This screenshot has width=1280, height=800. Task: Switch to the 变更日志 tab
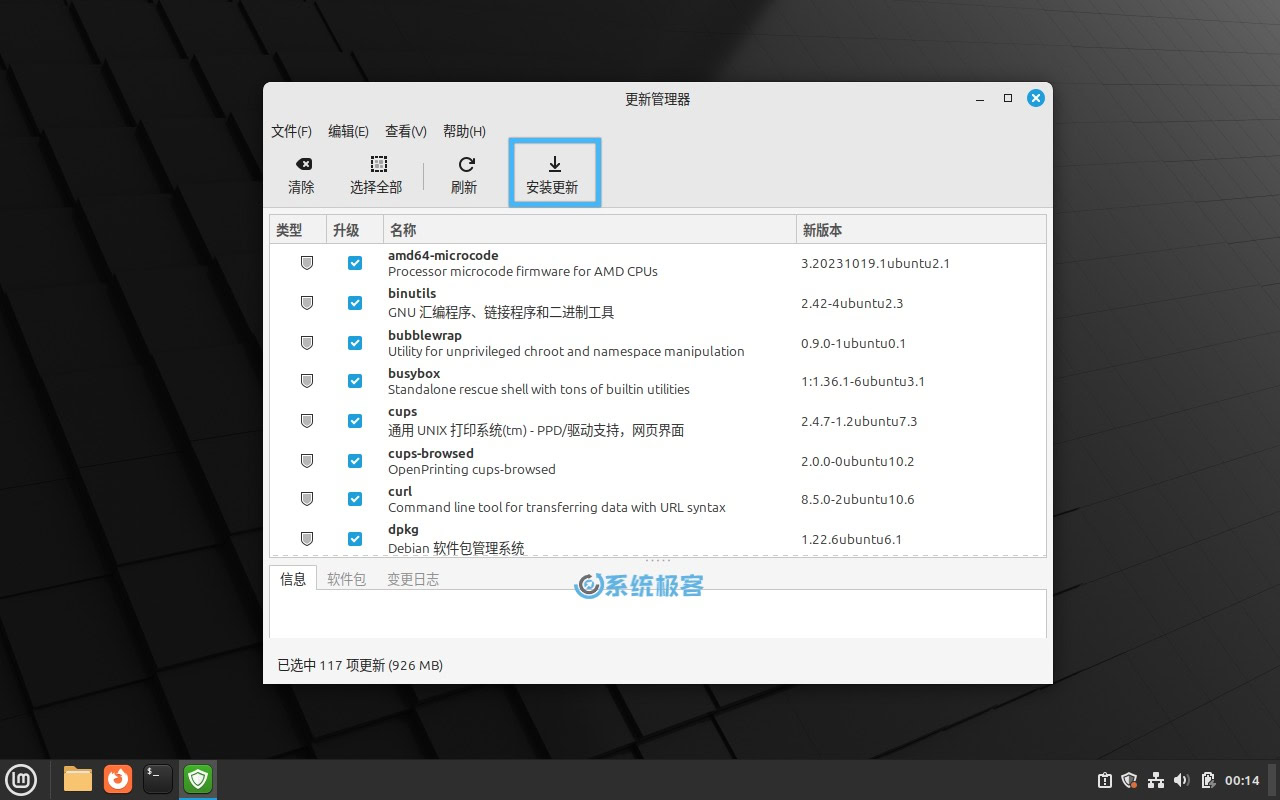click(x=413, y=579)
